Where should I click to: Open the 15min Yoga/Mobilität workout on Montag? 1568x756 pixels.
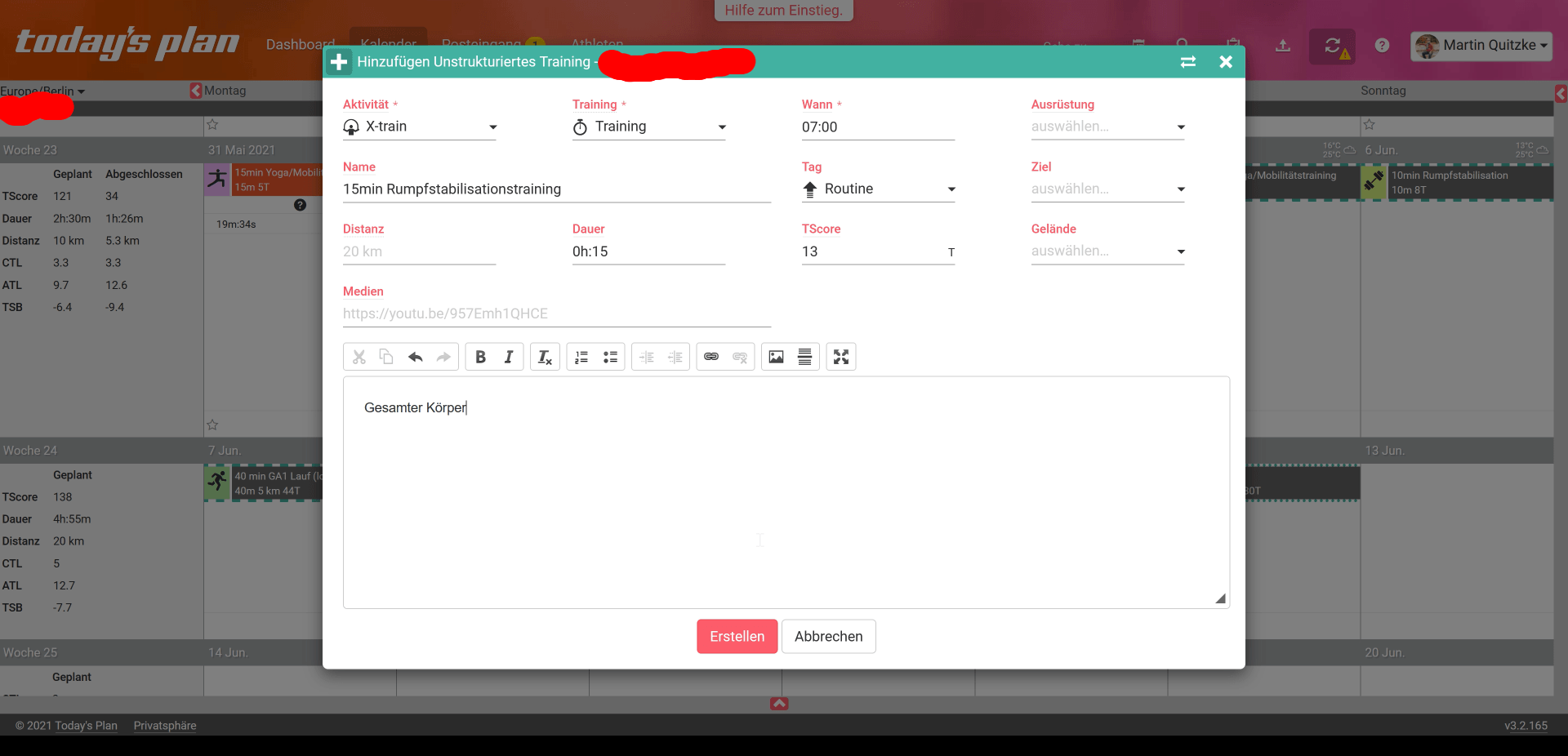tap(263, 180)
